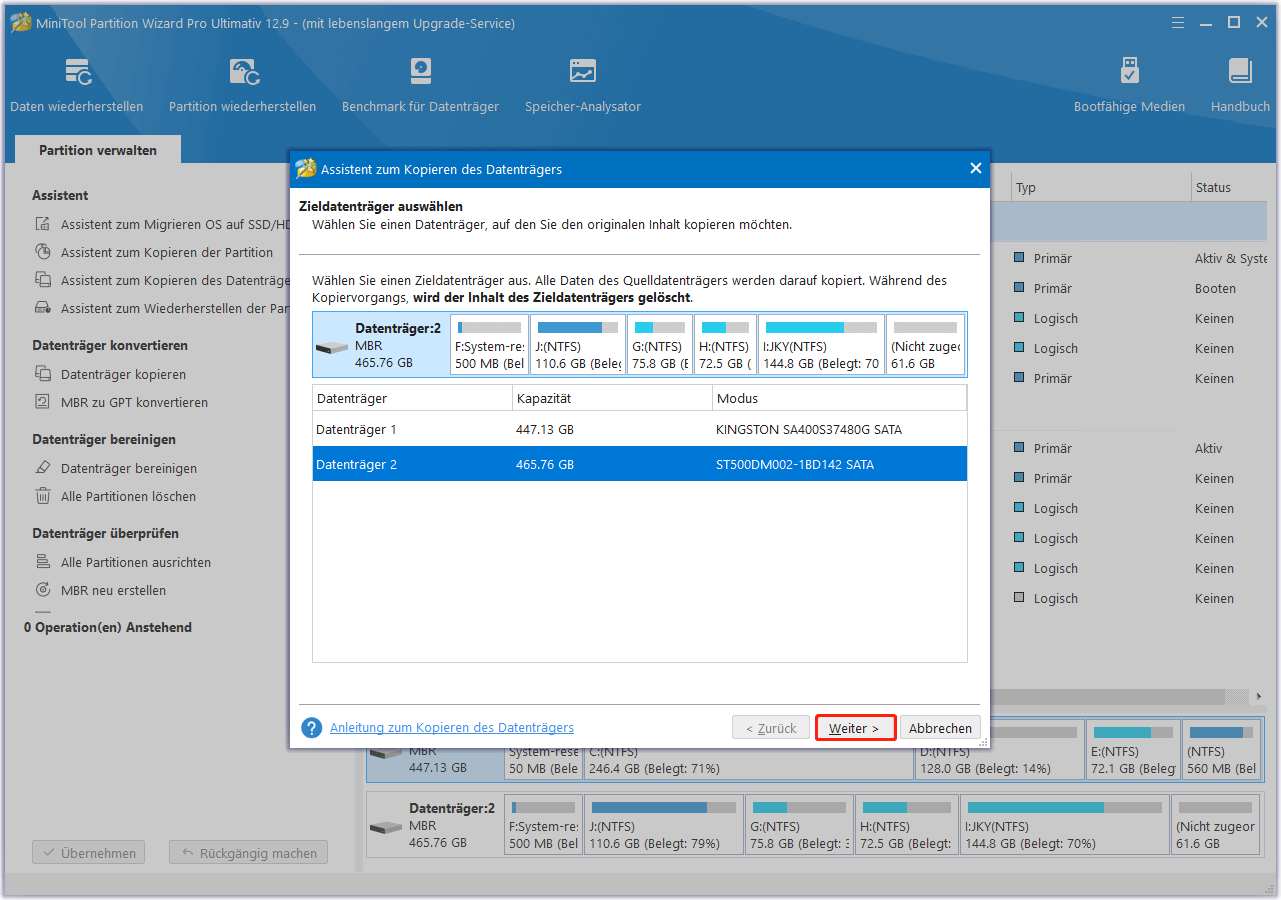Click Aktiv & System status row

[x=1230, y=258]
